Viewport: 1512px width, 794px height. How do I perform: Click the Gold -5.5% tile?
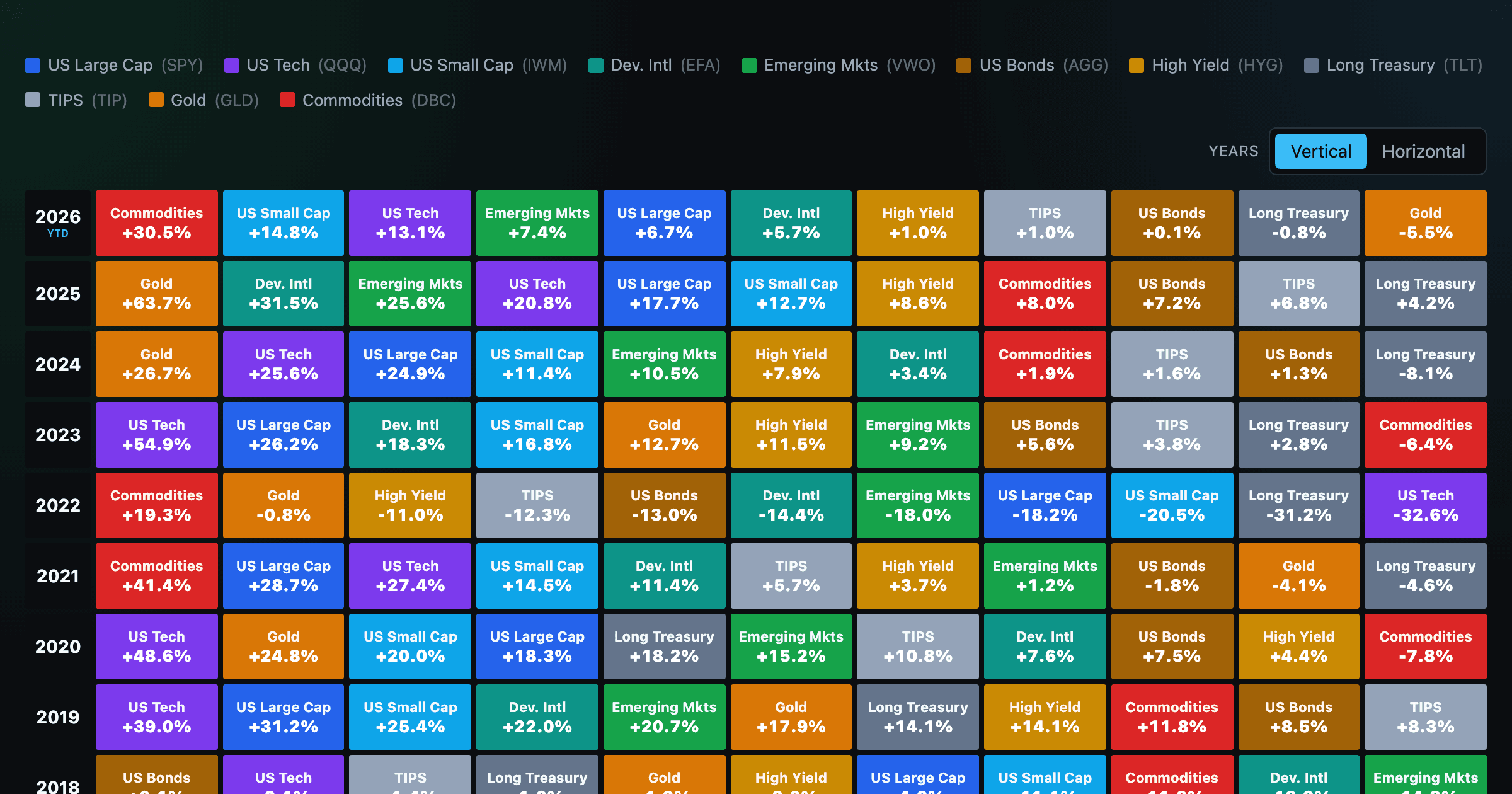coord(1426,223)
